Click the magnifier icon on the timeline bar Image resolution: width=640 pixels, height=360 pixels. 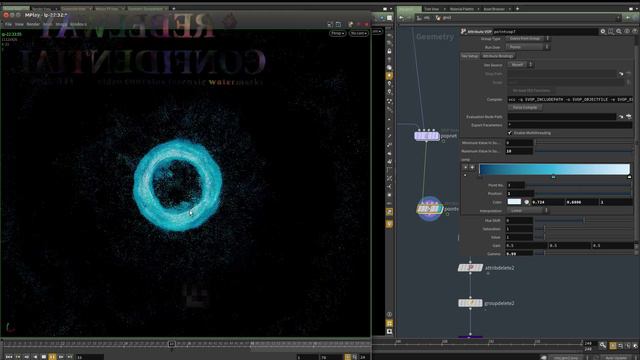603,345
